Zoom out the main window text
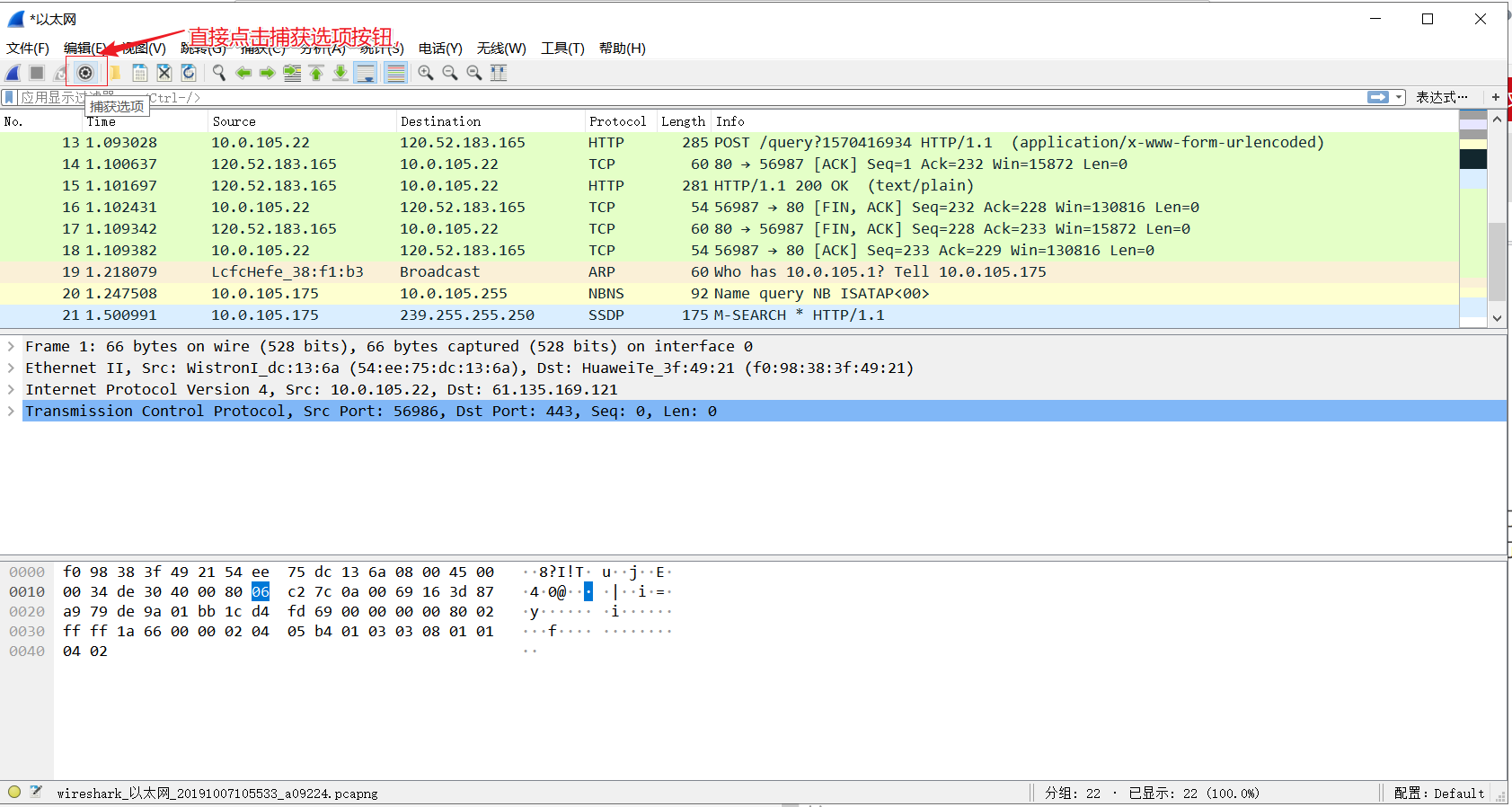This screenshot has height=807, width=1512. point(450,73)
